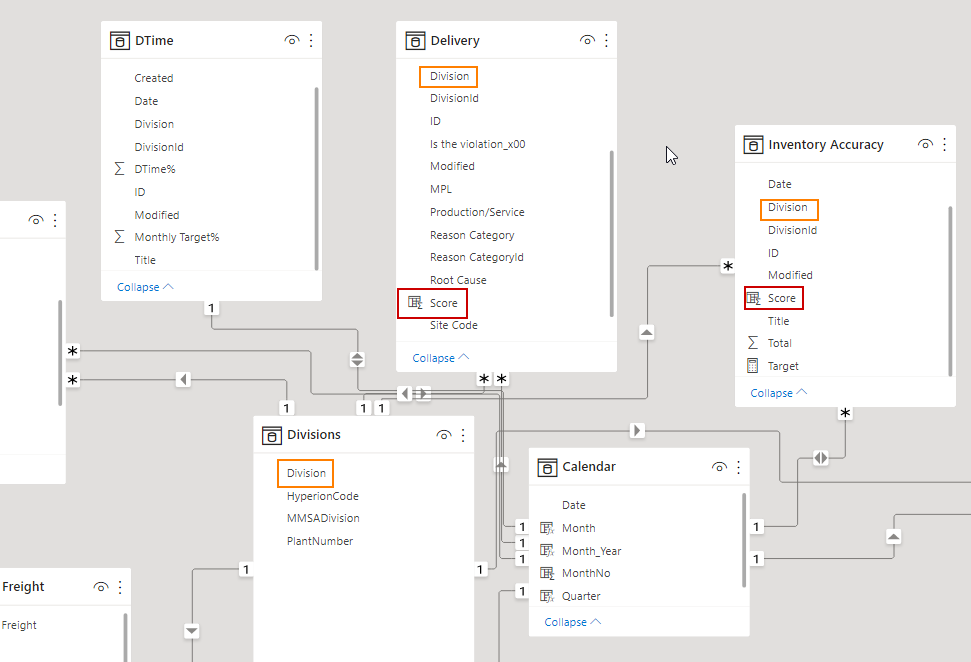Collapse the Calendar table
Screen dimensions: 971x662
(x=573, y=622)
